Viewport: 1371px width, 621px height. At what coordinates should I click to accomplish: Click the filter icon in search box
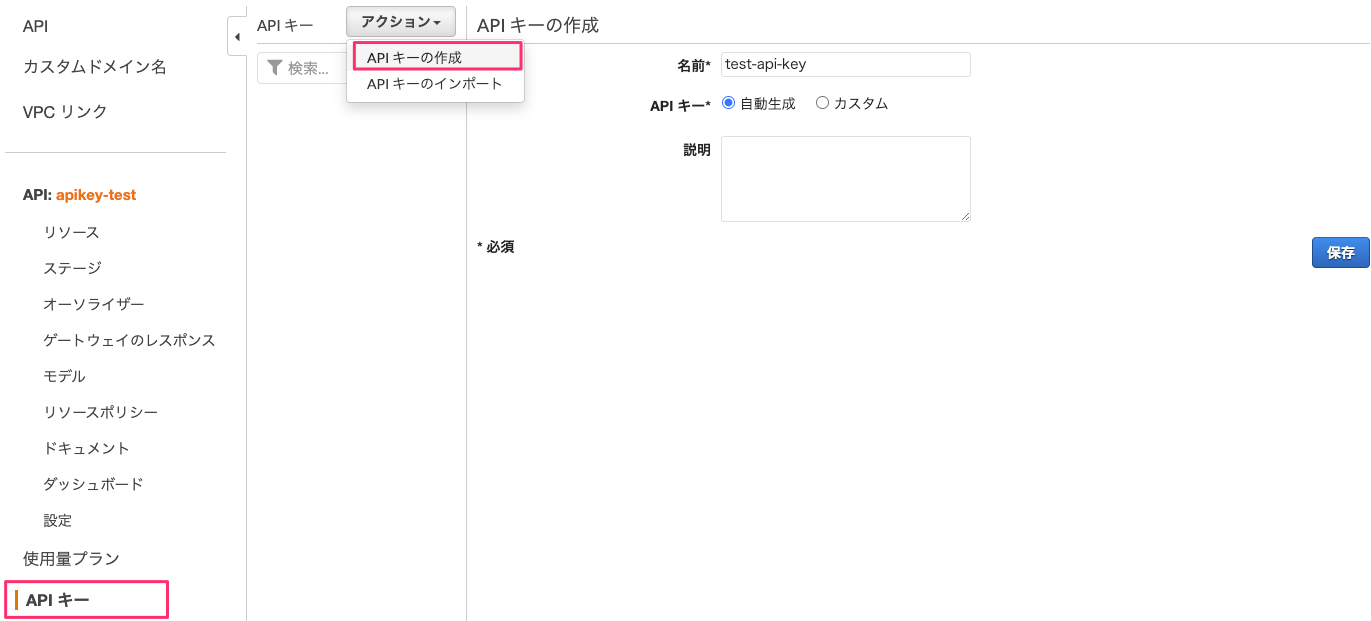[275, 68]
